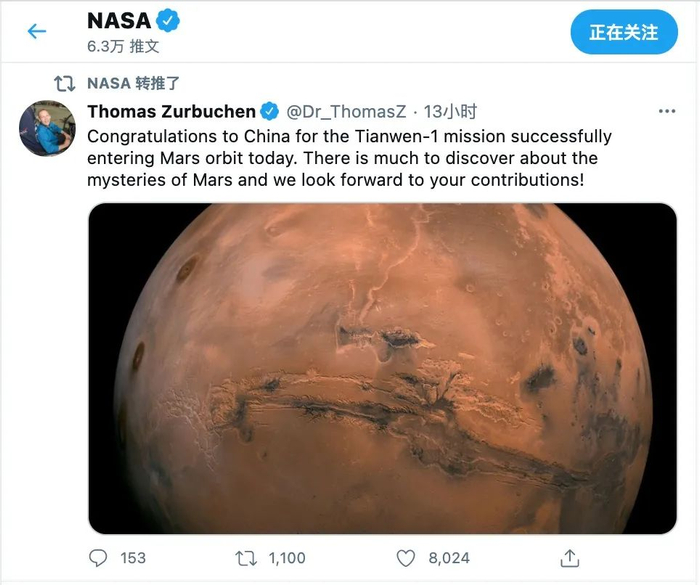Open the @Dr_ThomasZ handle link
The width and height of the screenshot is (700, 585).
pyautogui.click(x=347, y=111)
